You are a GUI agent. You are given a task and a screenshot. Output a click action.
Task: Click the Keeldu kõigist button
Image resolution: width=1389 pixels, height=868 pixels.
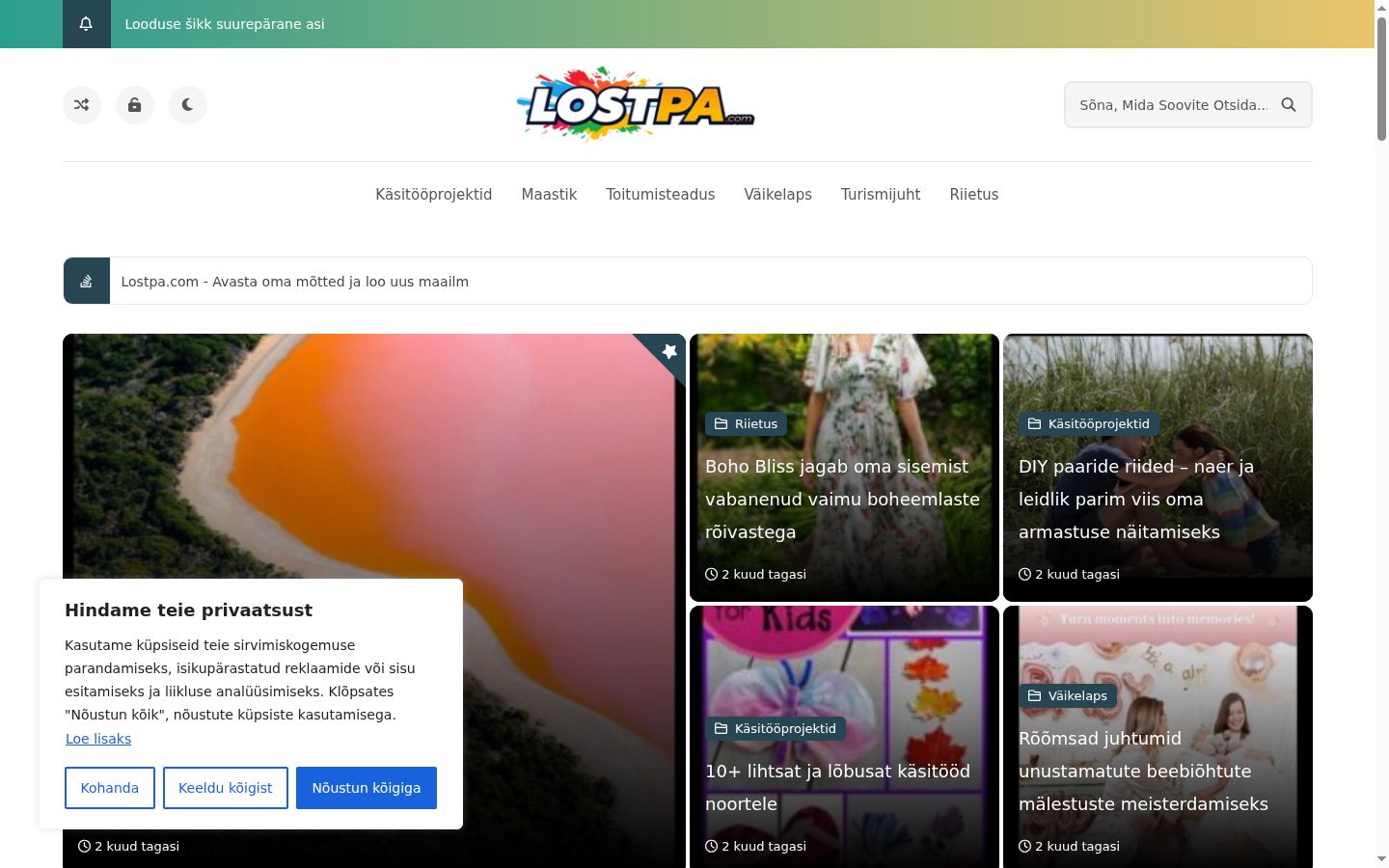coord(226,788)
